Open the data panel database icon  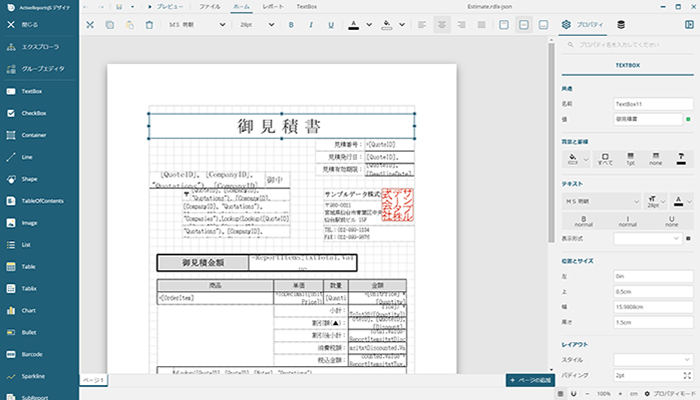point(621,25)
